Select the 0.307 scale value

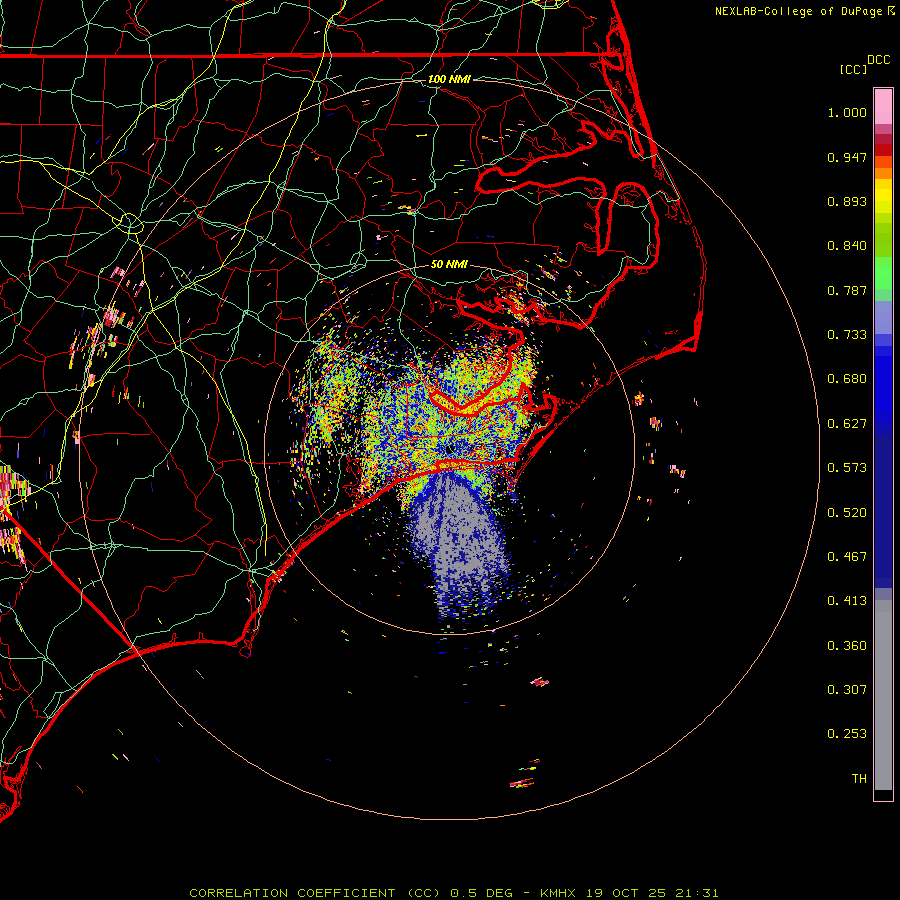pyautogui.click(x=847, y=690)
